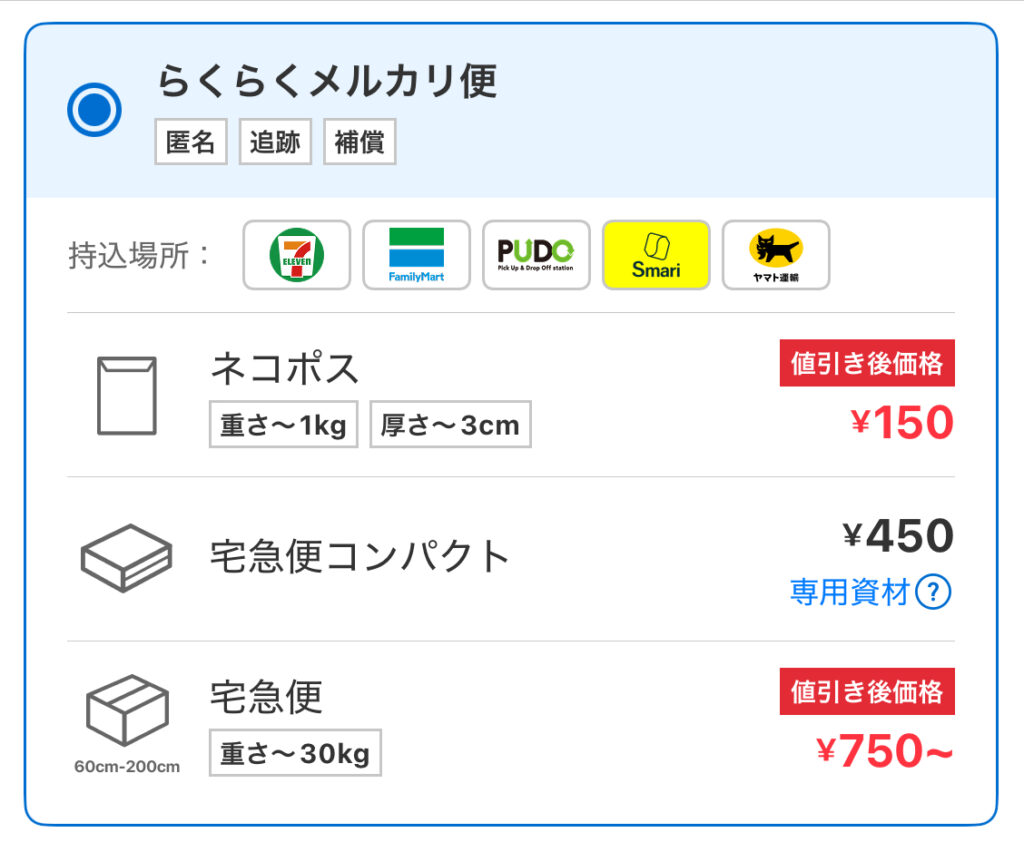Click the 値引き後価格 red price label
The image size is (1024, 842).
867,364
